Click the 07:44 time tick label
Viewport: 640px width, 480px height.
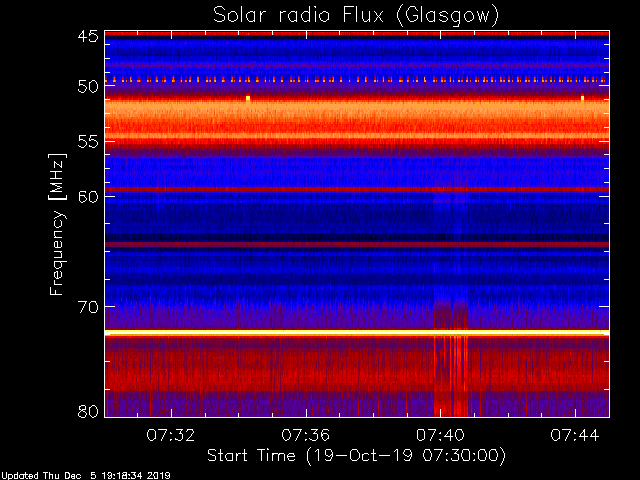tap(575, 435)
